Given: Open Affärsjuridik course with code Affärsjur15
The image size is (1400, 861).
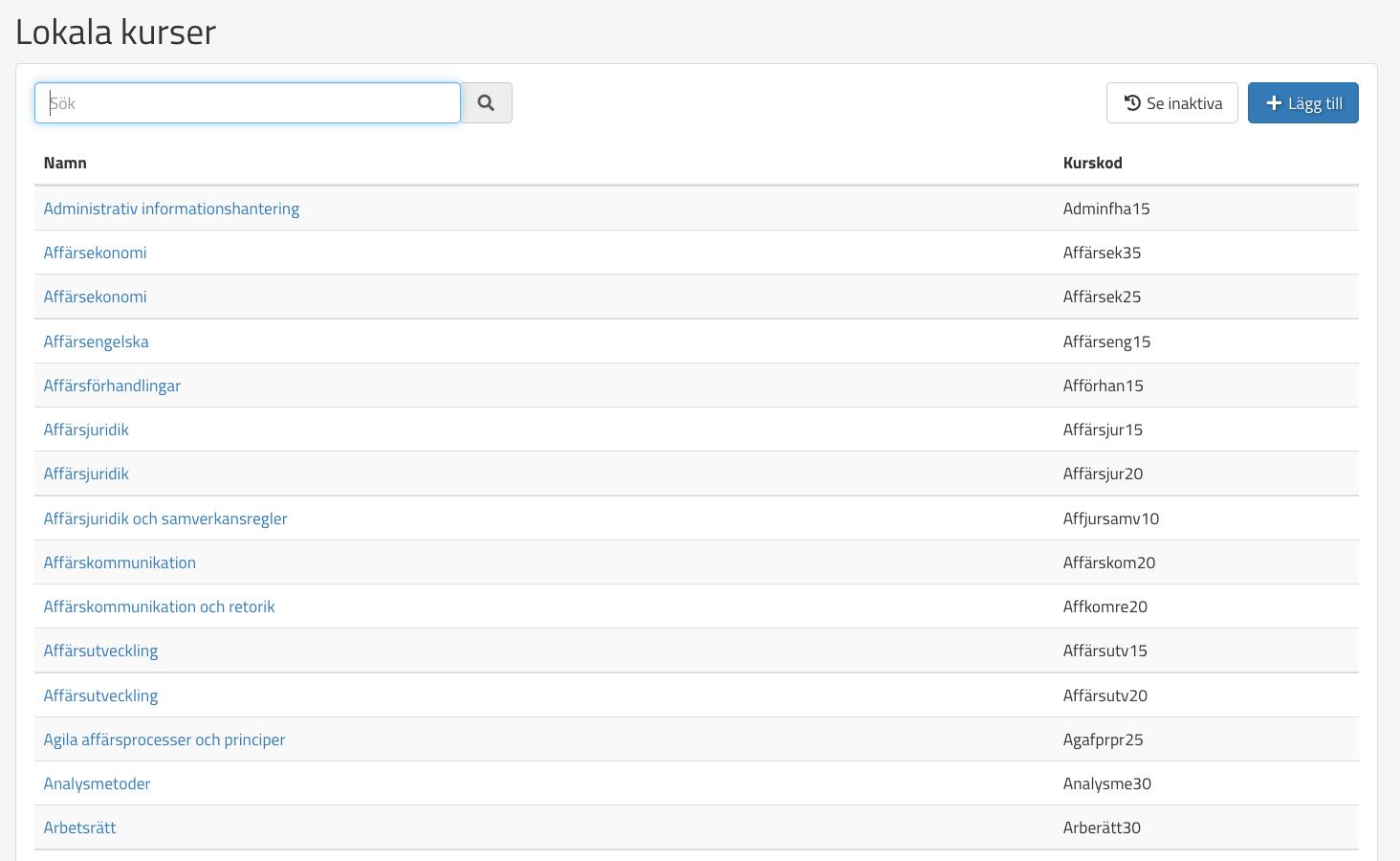Looking at the screenshot, I should (86, 430).
